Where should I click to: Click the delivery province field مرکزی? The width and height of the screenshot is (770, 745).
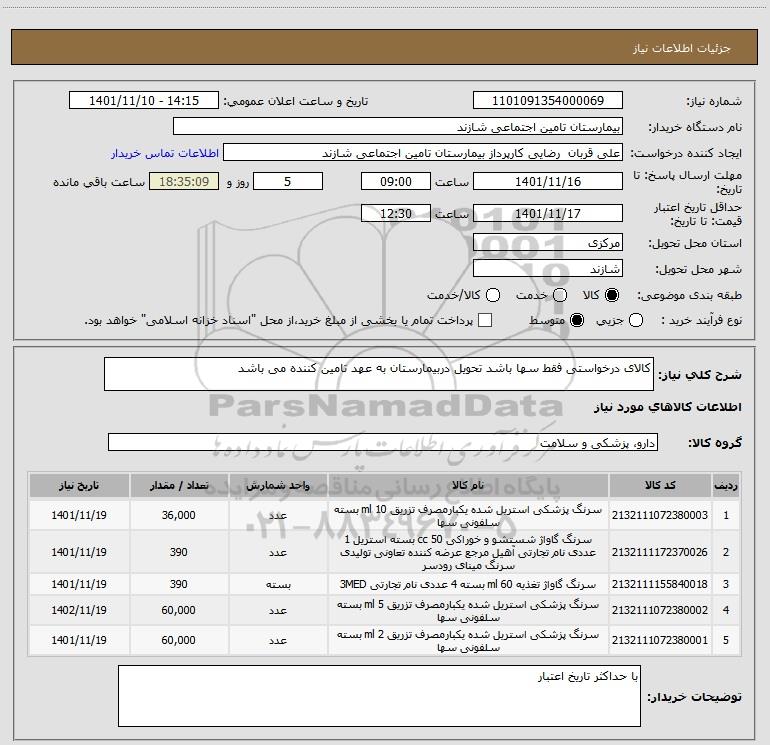(548, 243)
